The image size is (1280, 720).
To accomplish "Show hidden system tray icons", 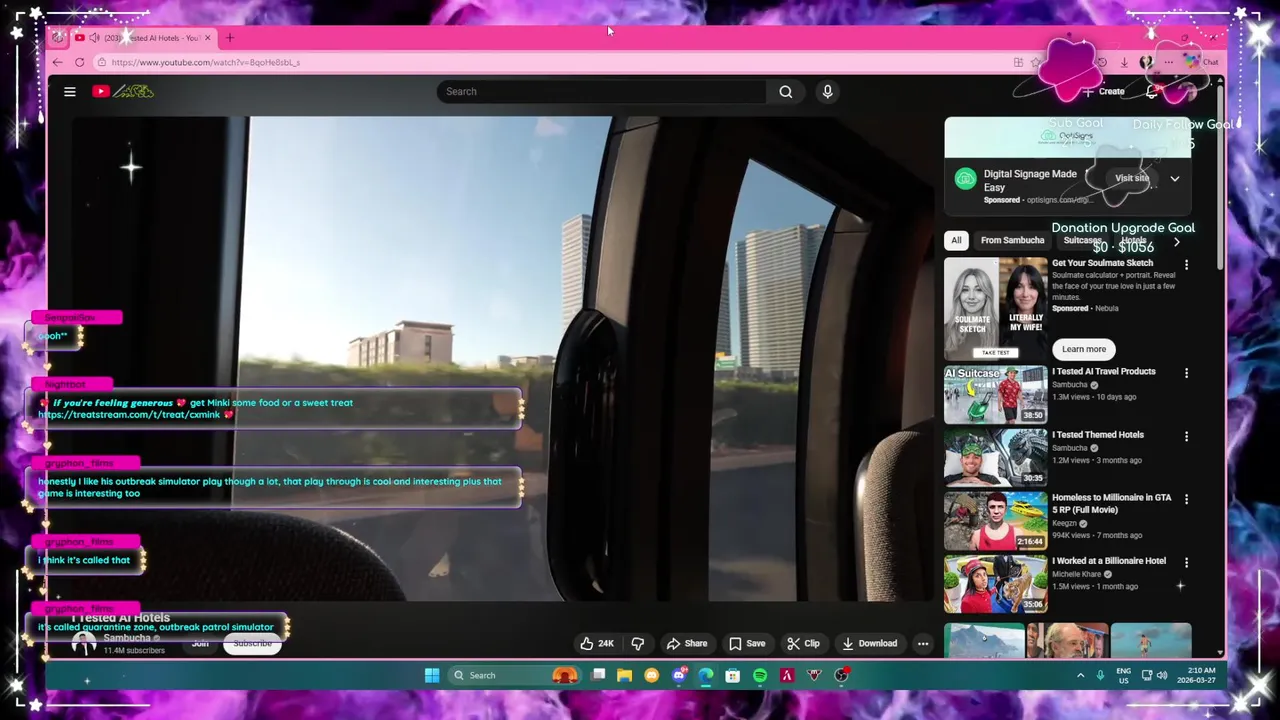I will (1080, 675).
